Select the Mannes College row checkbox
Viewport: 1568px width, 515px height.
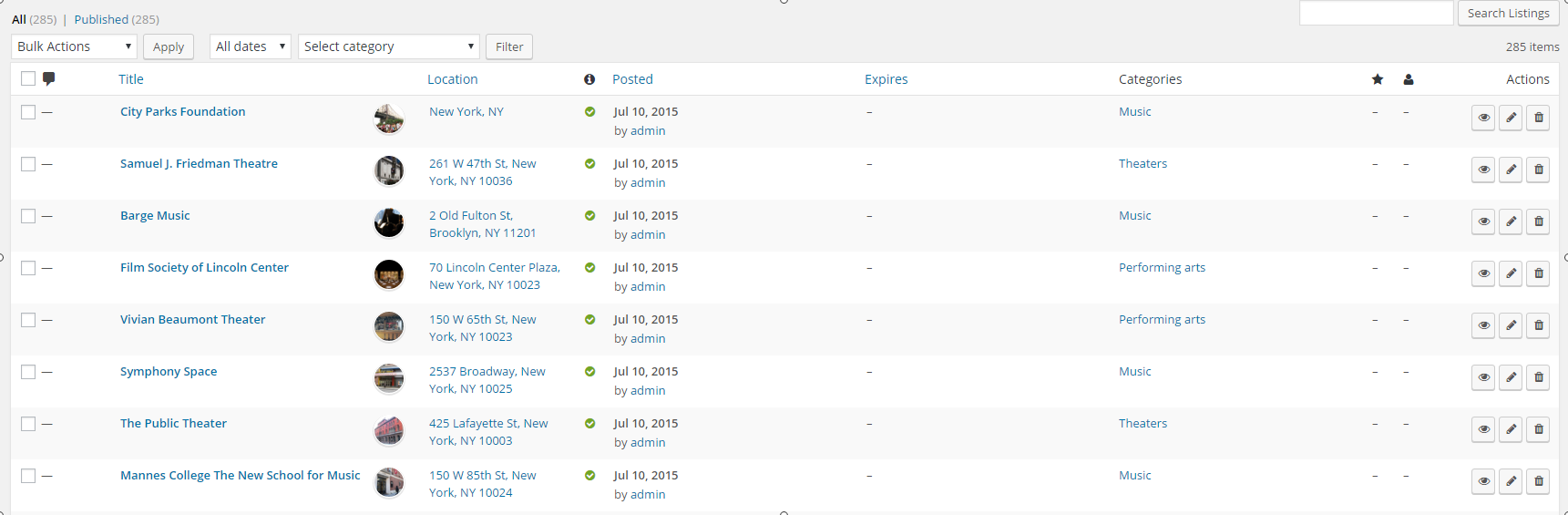28,476
